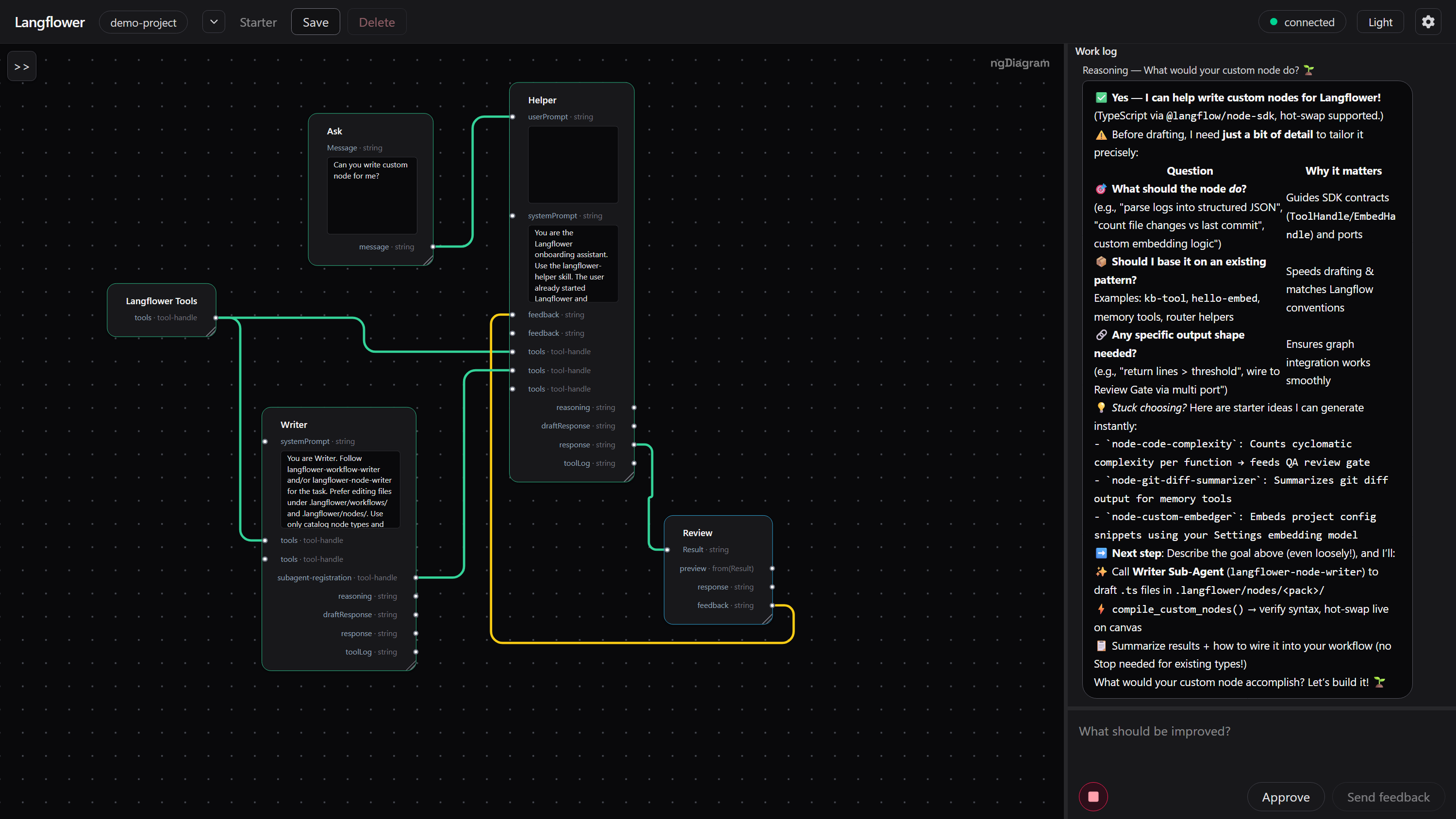Click the Helper systemPrompt text area

pyautogui.click(x=573, y=263)
